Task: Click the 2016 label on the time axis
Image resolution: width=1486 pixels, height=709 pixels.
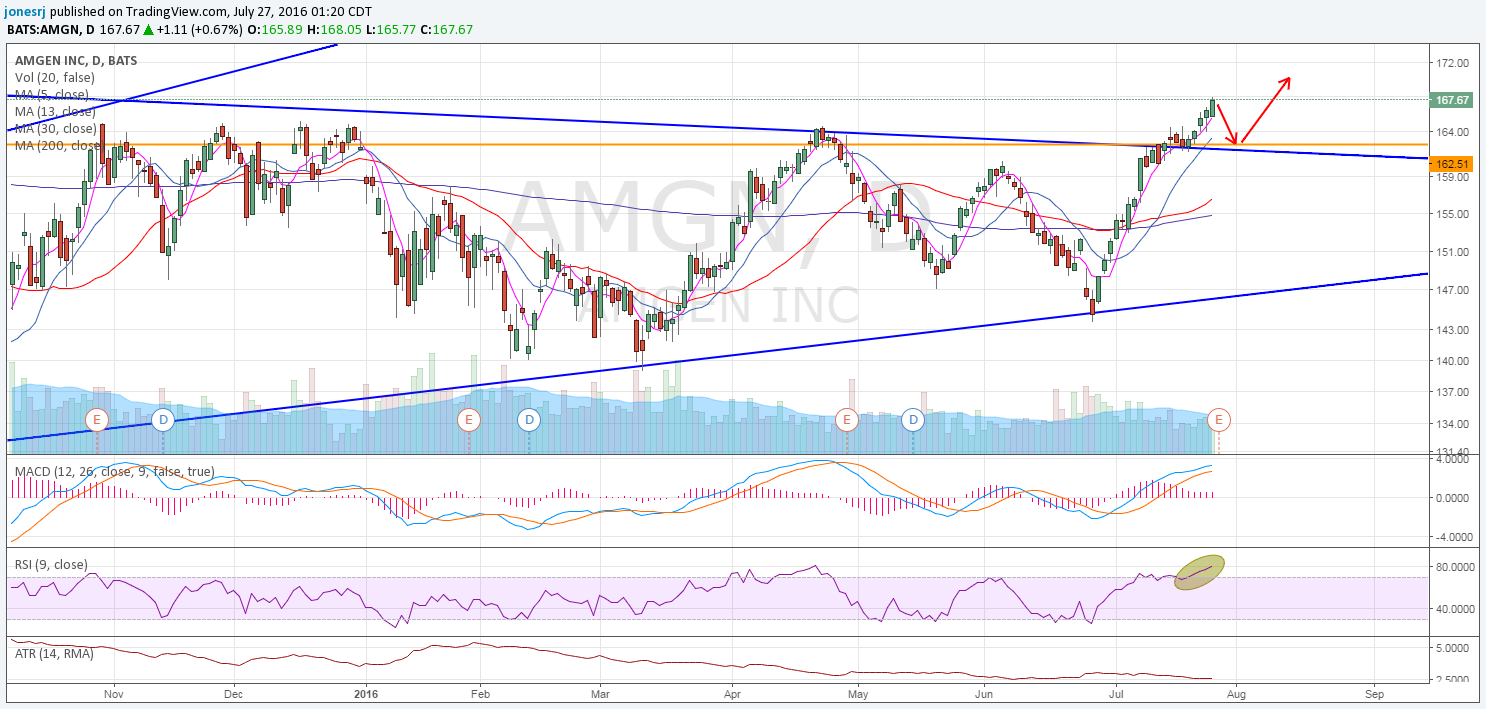Action: point(366,692)
